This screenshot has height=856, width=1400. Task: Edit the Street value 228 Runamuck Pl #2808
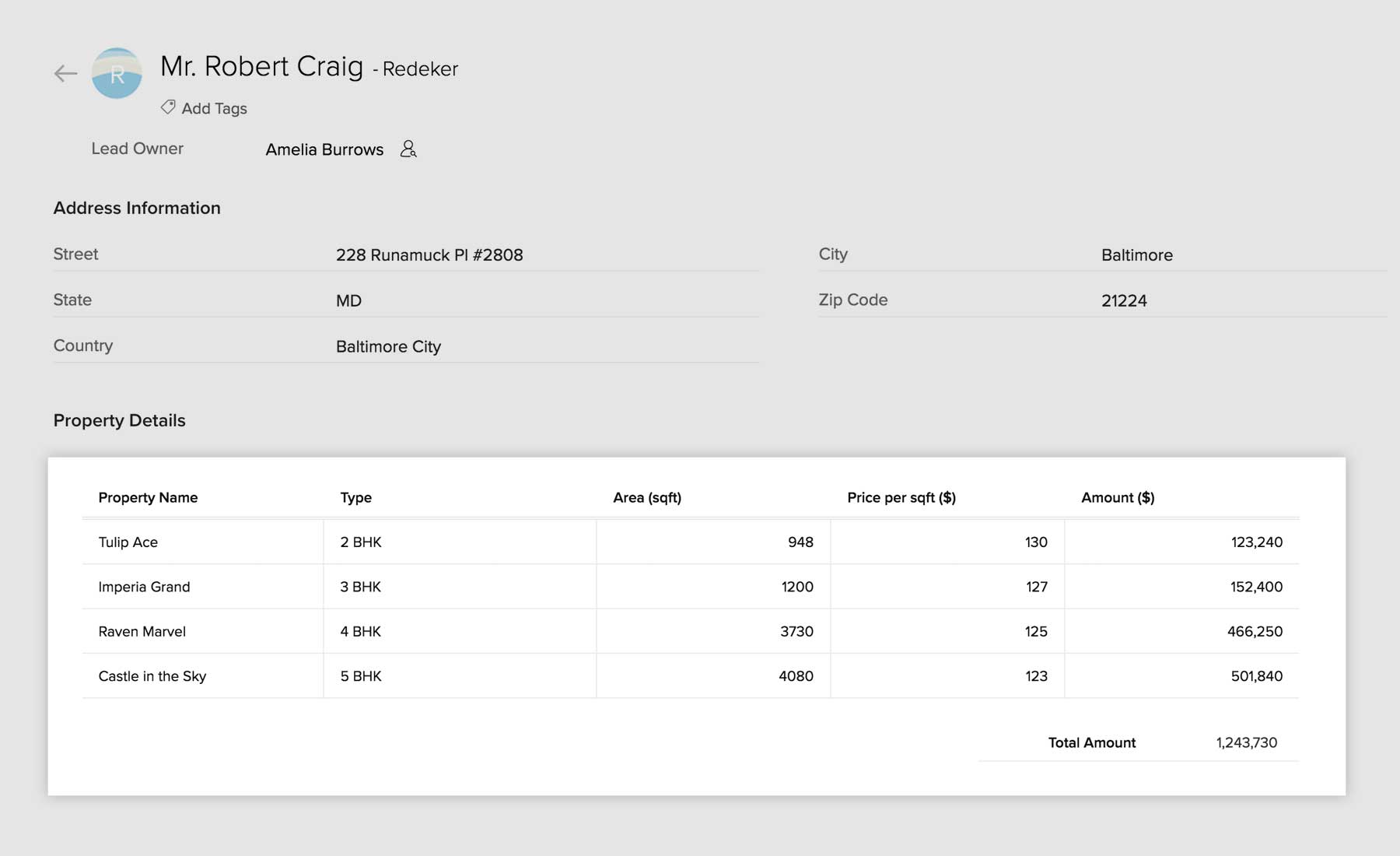(x=429, y=255)
